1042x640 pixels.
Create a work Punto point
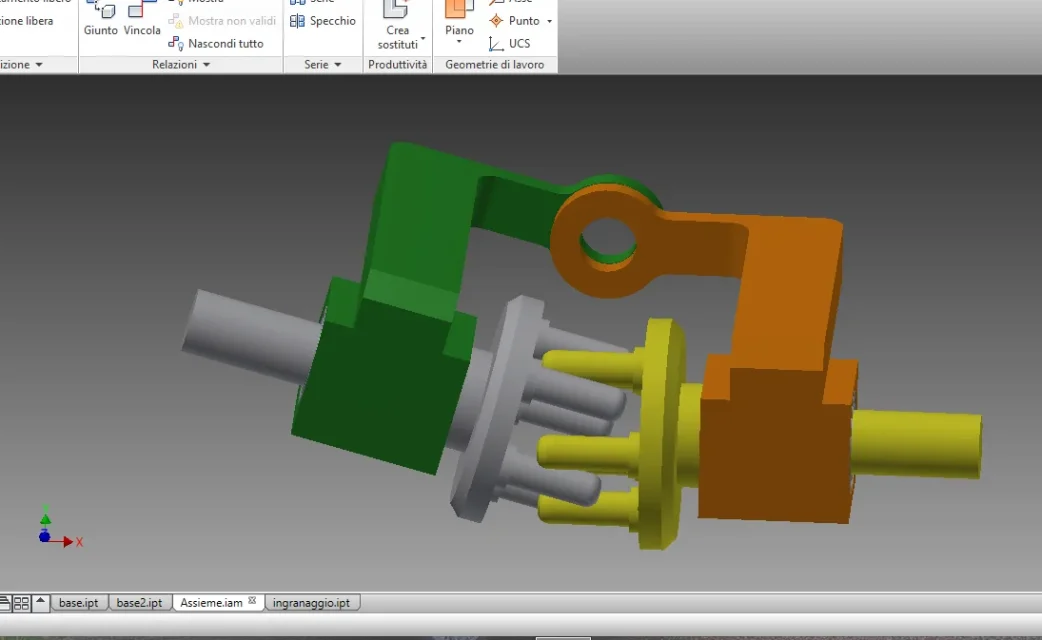pyautogui.click(x=515, y=21)
